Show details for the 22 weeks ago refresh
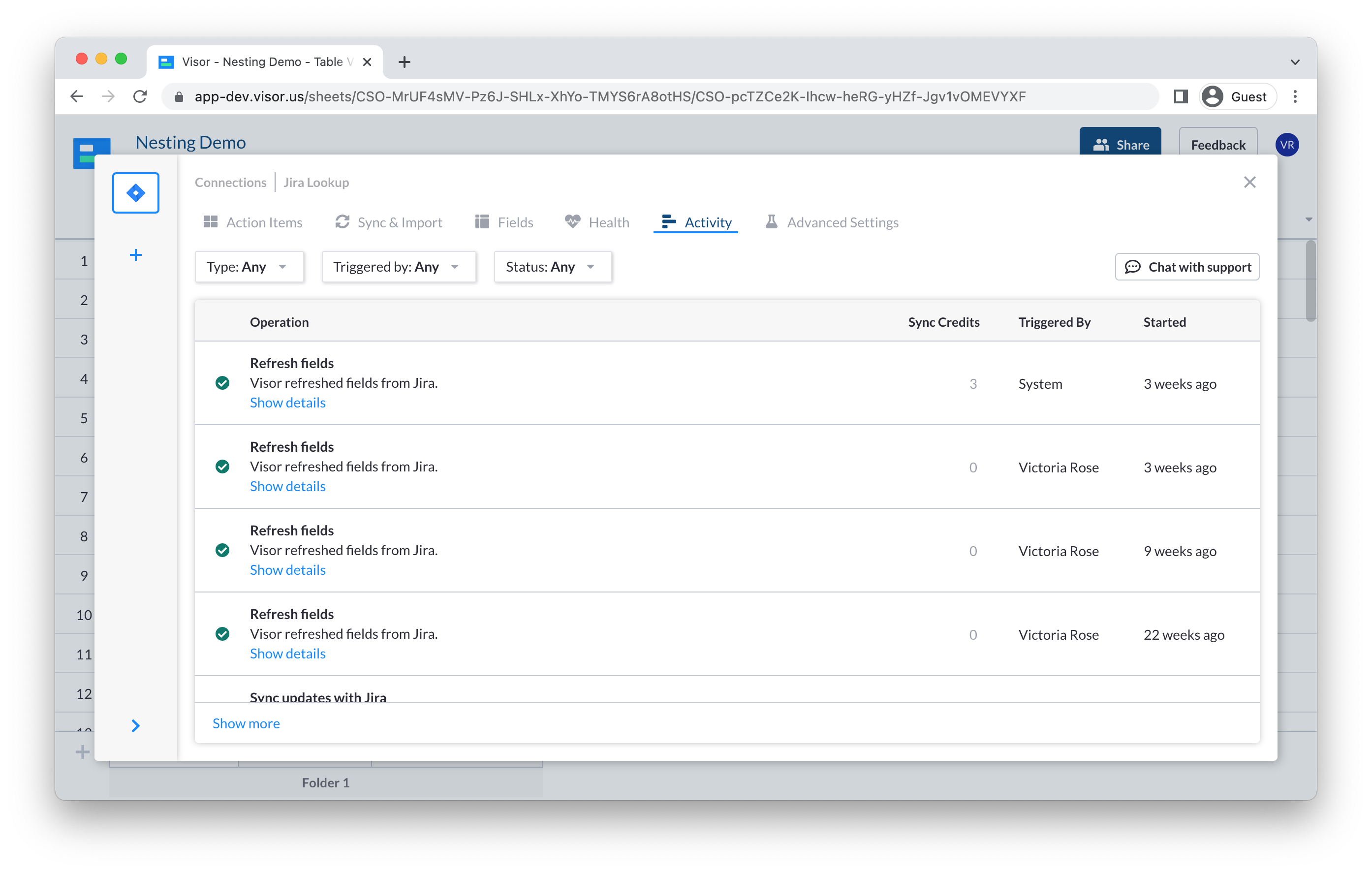 click(288, 654)
